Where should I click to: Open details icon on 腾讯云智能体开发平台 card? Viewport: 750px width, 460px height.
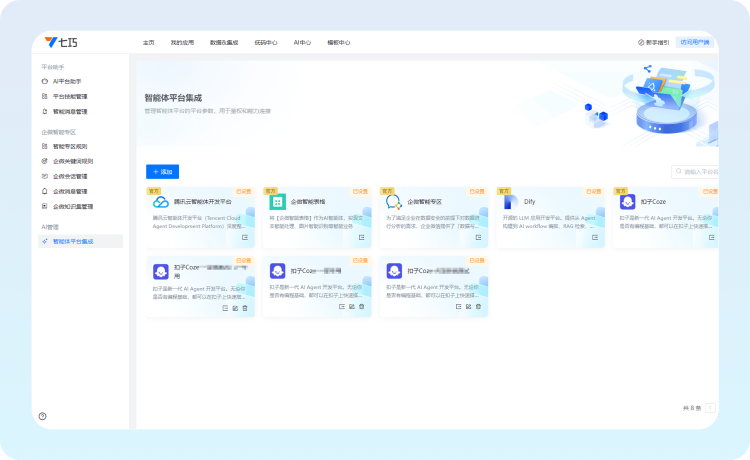click(245, 238)
